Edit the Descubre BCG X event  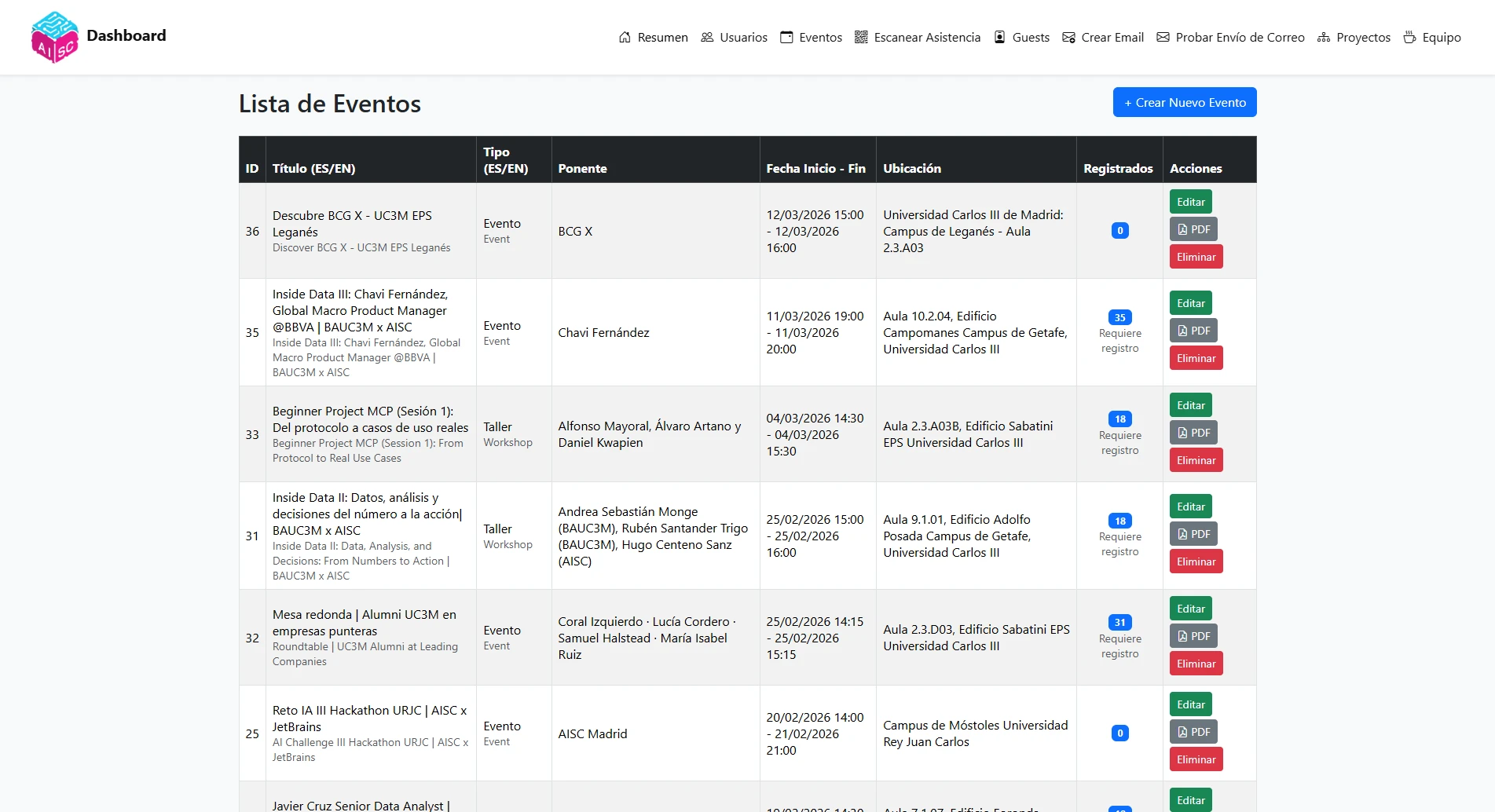(x=1191, y=202)
